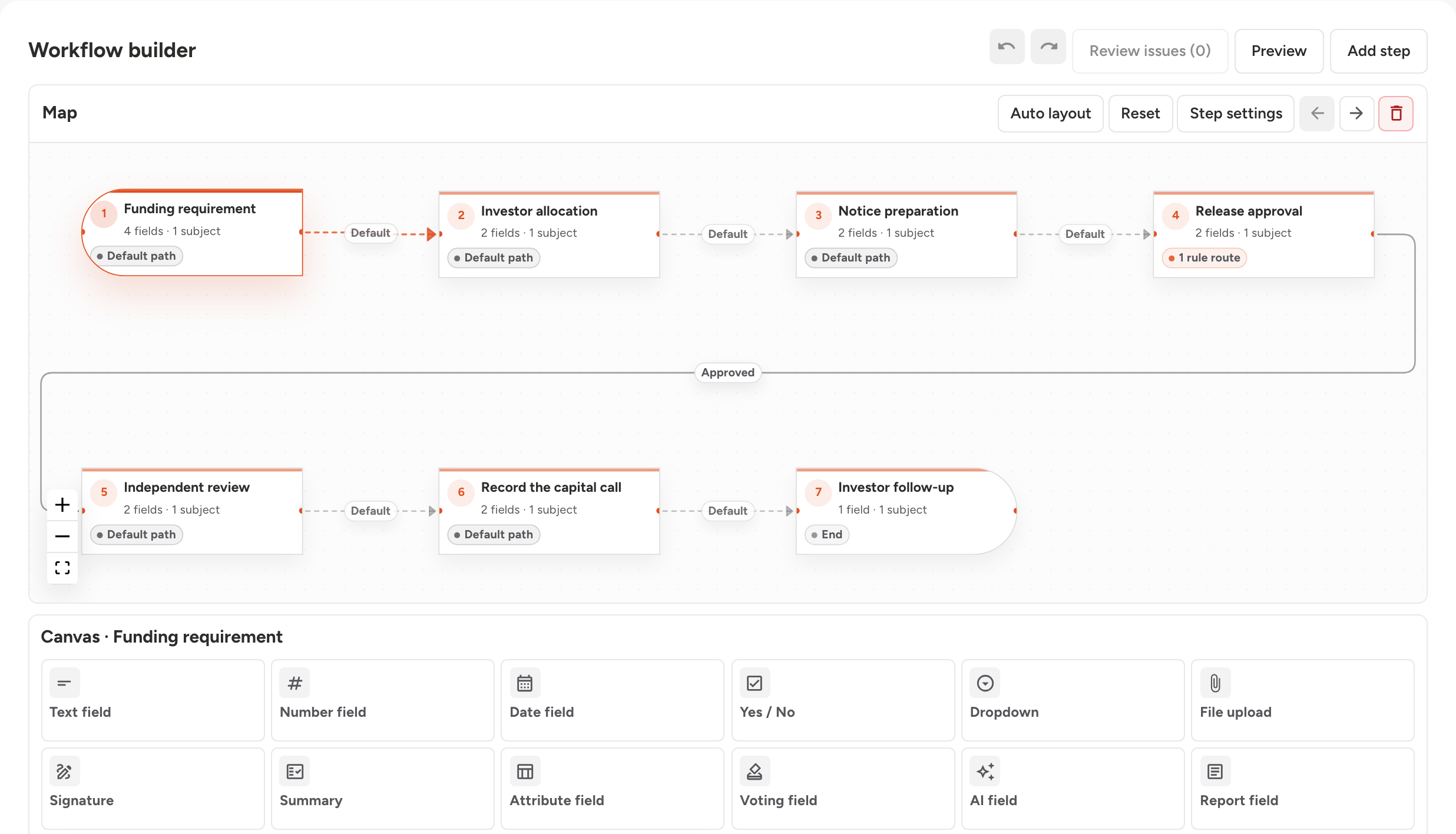Click the 1 rule route badge
The image size is (1456, 834).
click(1204, 258)
